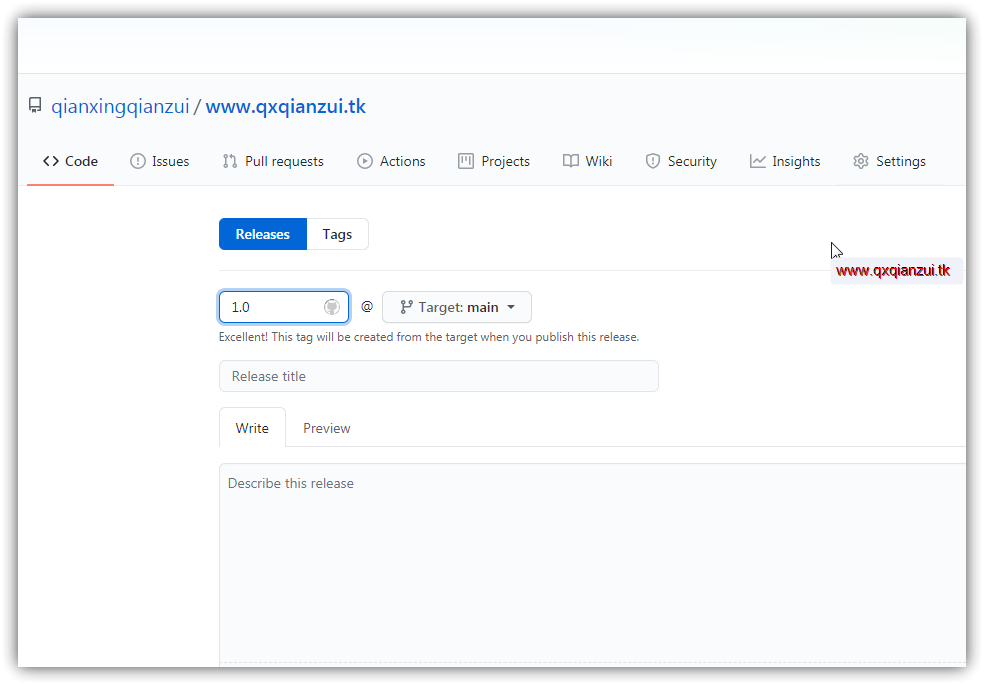Screen dimensions: 984x685
Task: Select the Write tab
Action: [252, 427]
